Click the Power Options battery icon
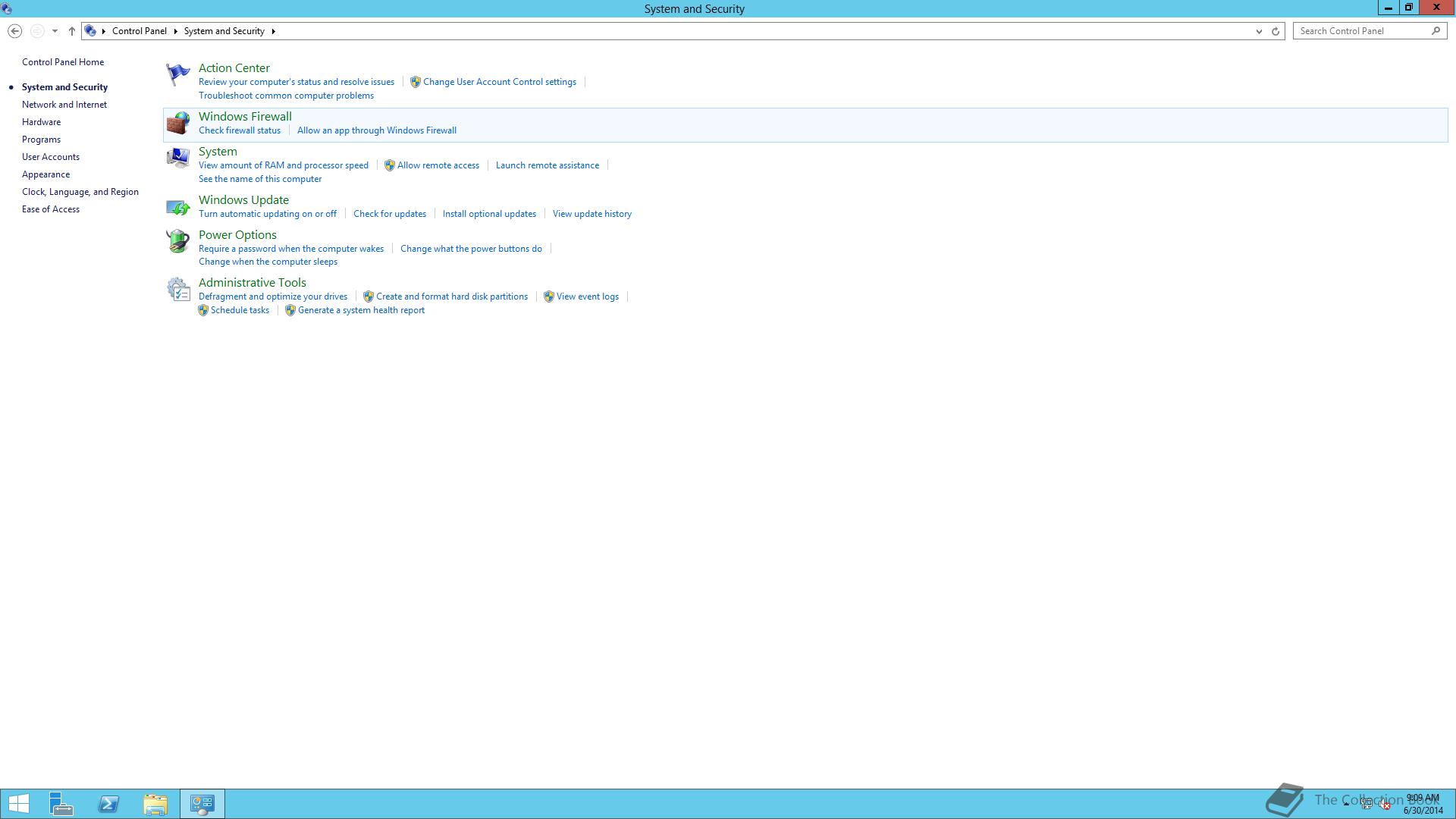The height and width of the screenshot is (819, 1456). 177,241
